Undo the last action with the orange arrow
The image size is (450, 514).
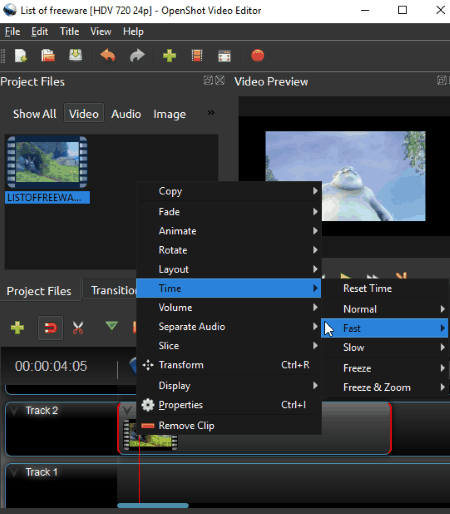pos(108,56)
